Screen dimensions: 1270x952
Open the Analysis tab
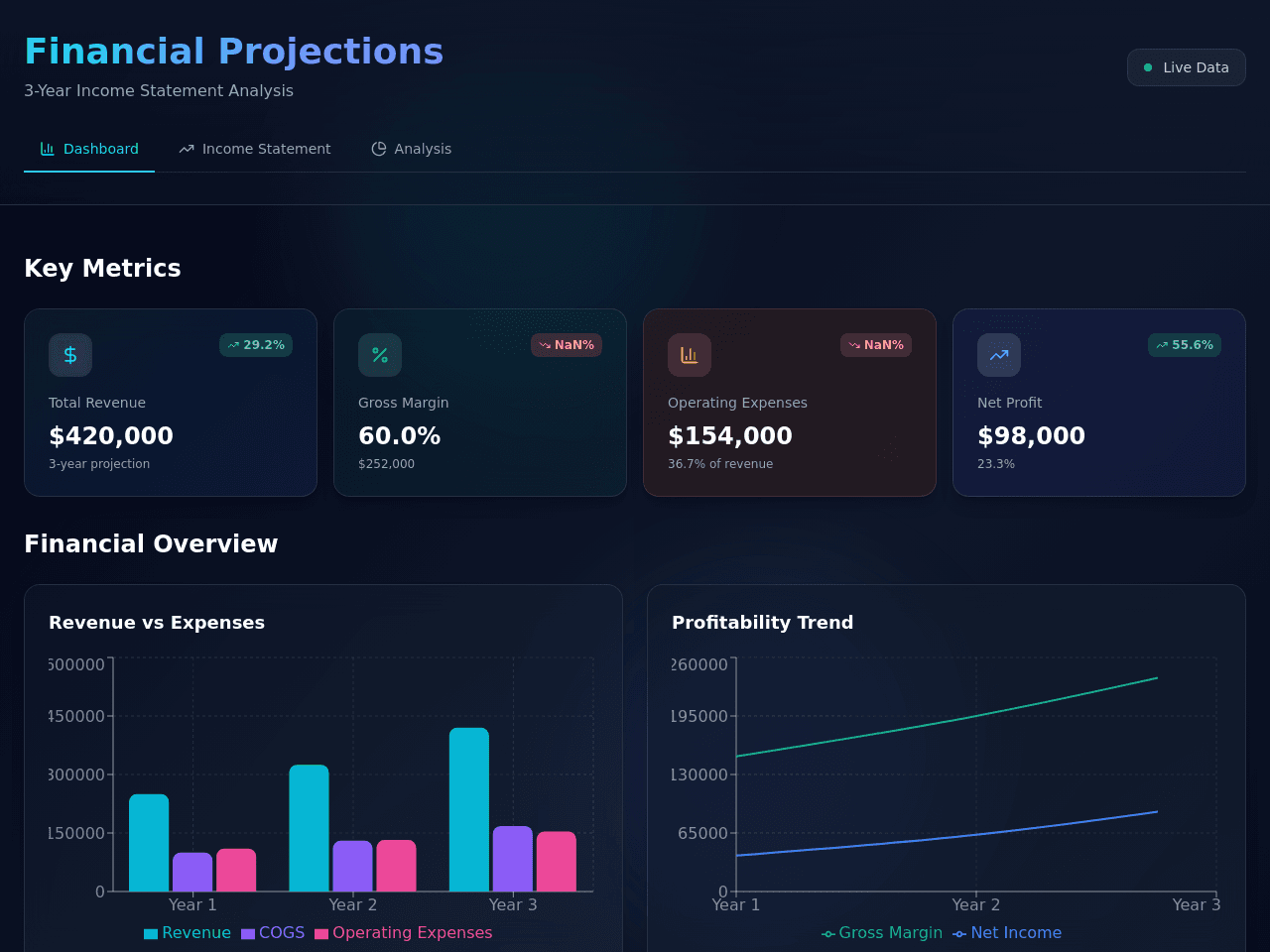411,149
